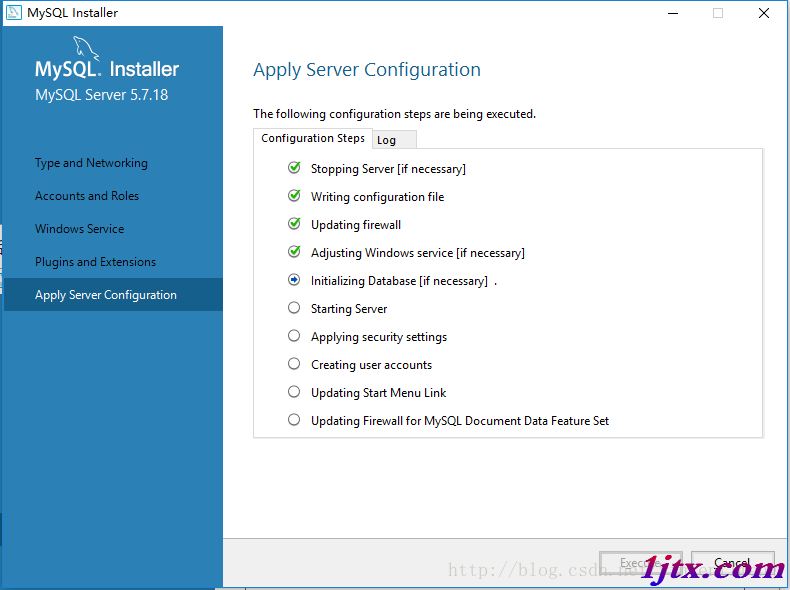The height and width of the screenshot is (590, 790).
Task: Click 'Writing configuration file' step text
Action: click(x=377, y=197)
